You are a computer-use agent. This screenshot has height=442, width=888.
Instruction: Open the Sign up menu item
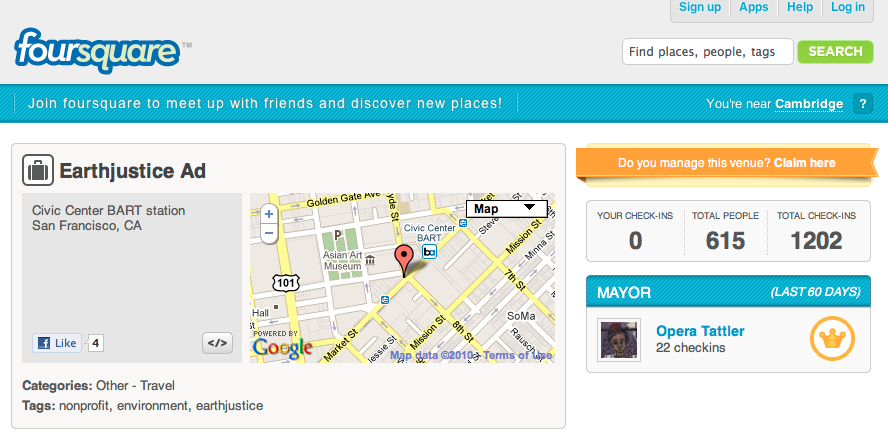tap(700, 7)
